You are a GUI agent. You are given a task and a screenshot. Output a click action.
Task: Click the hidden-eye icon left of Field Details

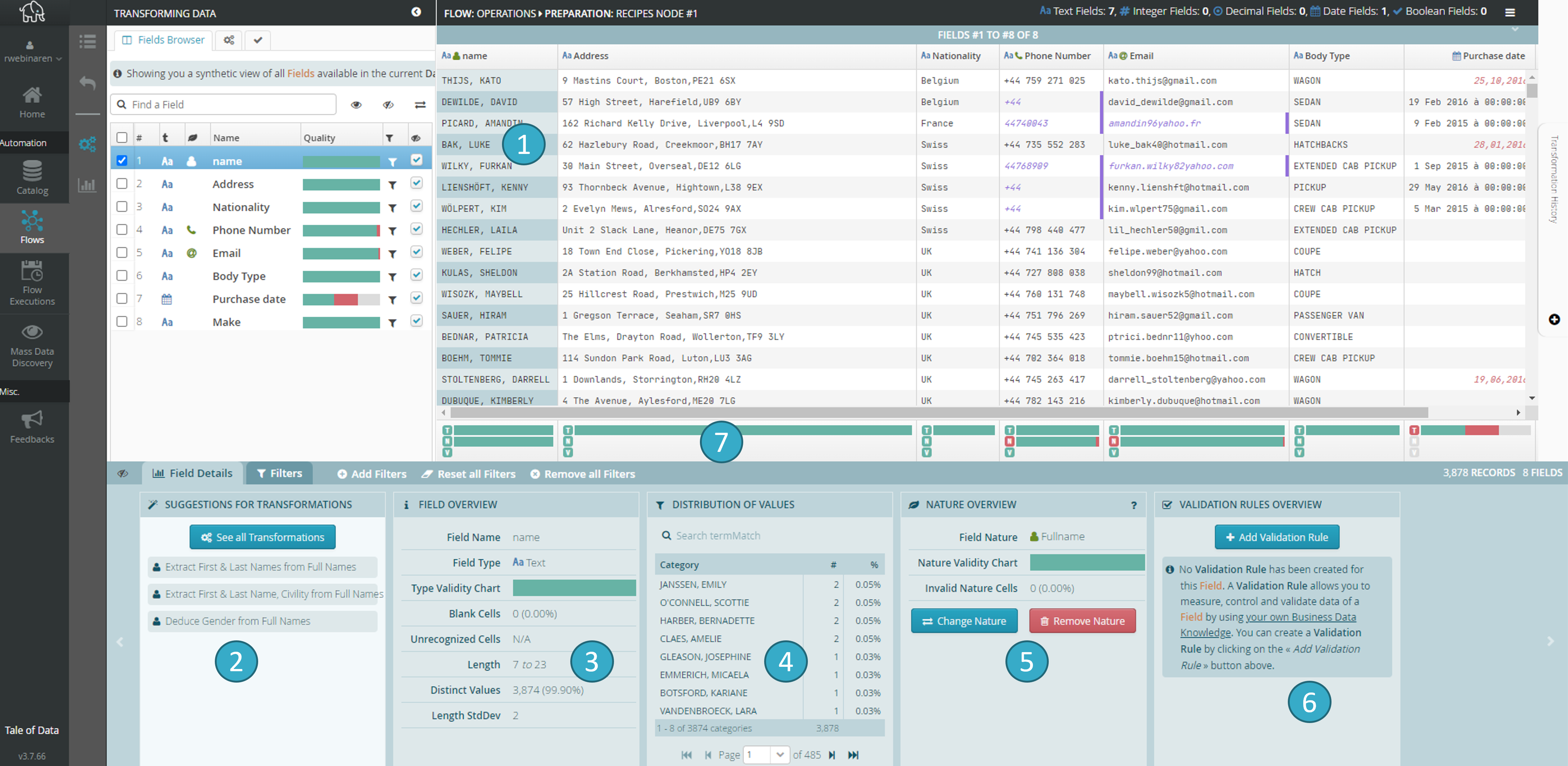[123, 474]
